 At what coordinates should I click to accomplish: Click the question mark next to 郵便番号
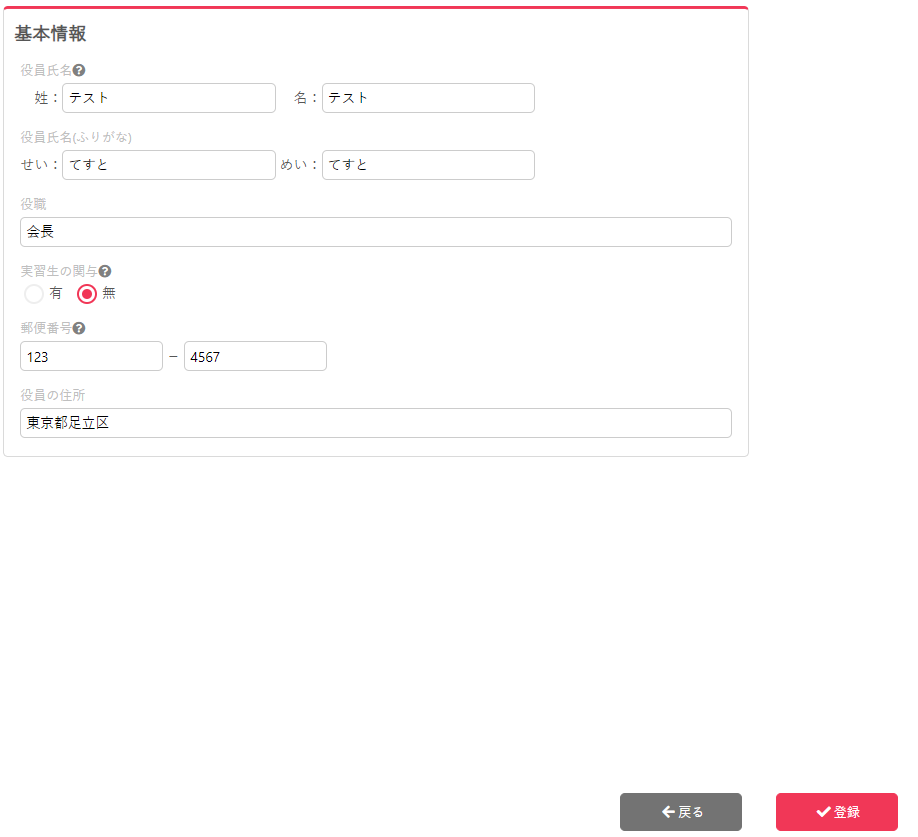click(79, 328)
